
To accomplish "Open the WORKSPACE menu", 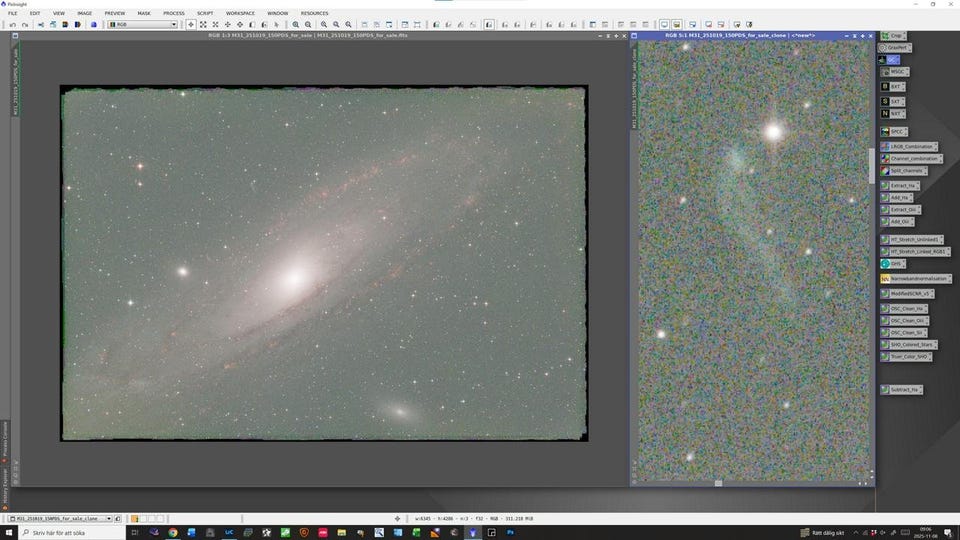I will click(x=240, y=13).
